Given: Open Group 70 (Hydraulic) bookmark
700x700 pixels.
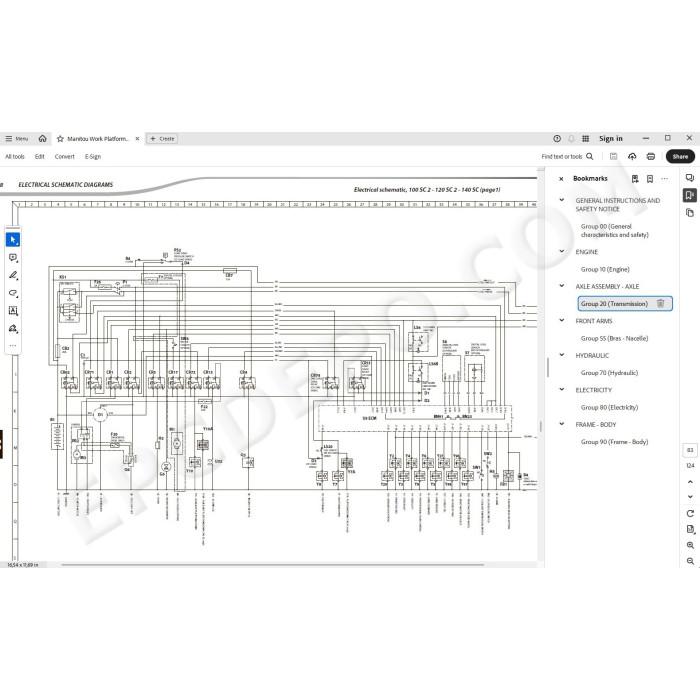Looking at the screenshot, I should (609, 373).
